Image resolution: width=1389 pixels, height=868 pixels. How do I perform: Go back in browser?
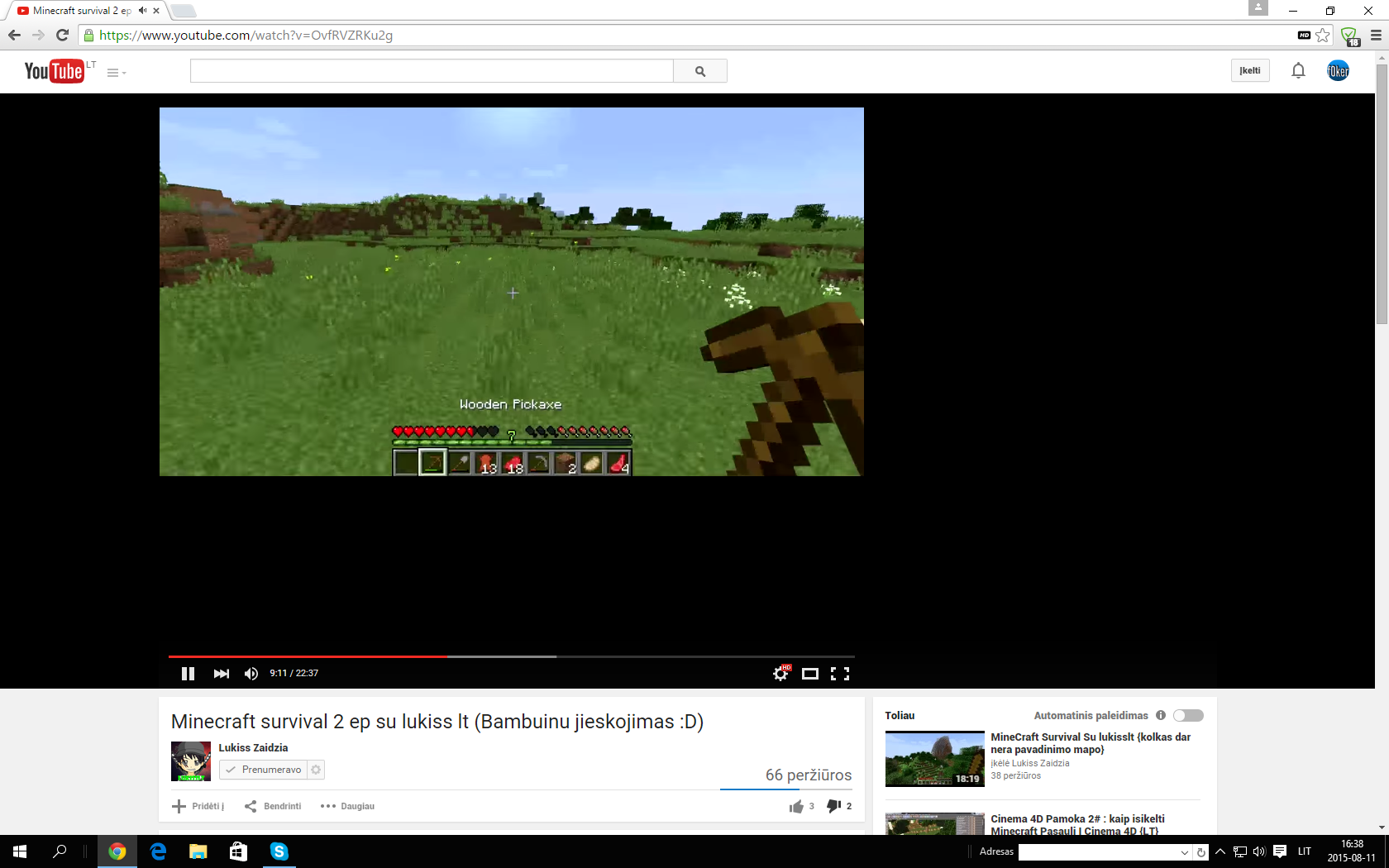(14, 36)
